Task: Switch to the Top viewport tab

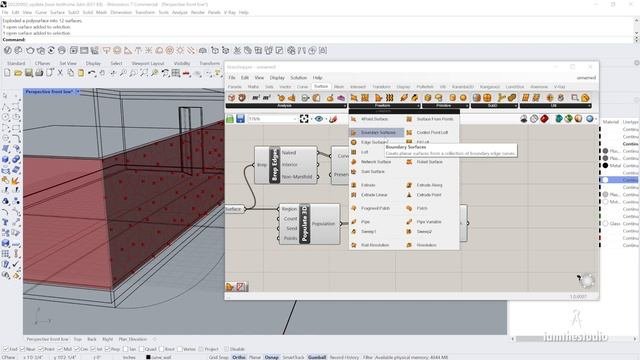Action: coord(78,339)
